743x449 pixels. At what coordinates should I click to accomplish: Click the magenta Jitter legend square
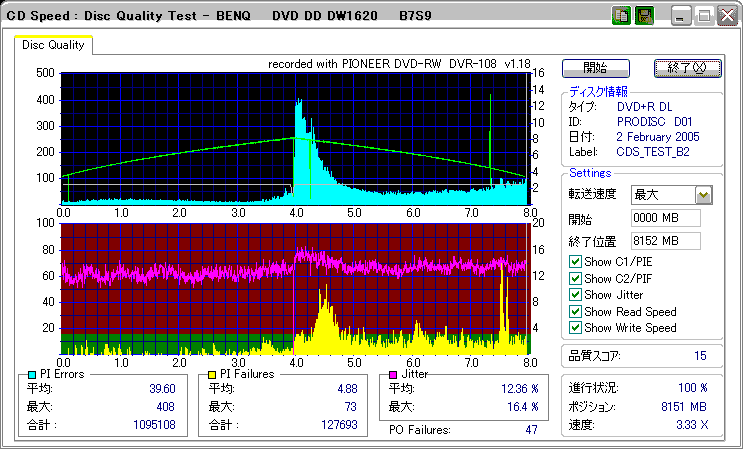[394, 375]
